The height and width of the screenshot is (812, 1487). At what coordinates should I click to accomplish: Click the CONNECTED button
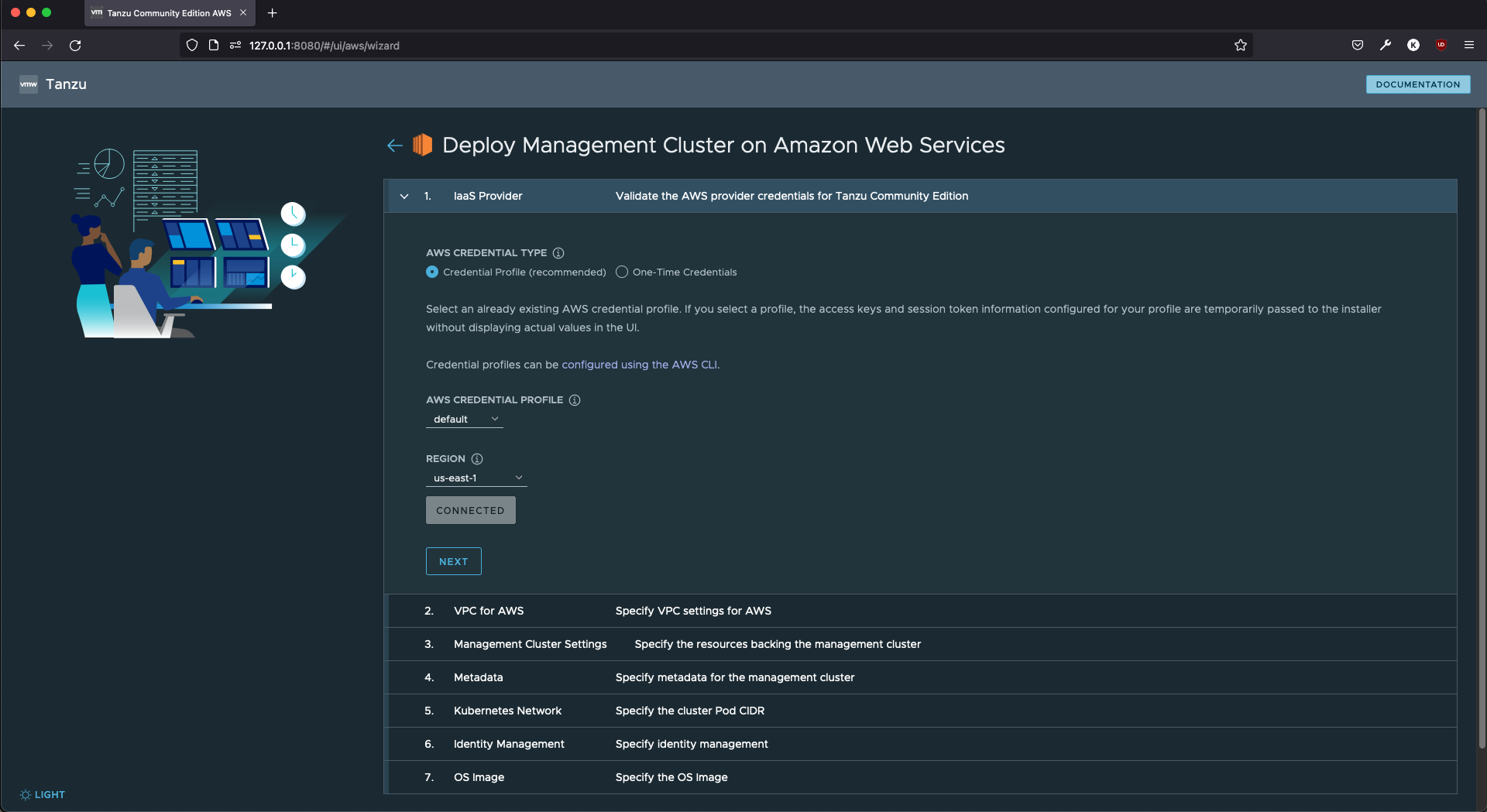click(x=471, y=510)
